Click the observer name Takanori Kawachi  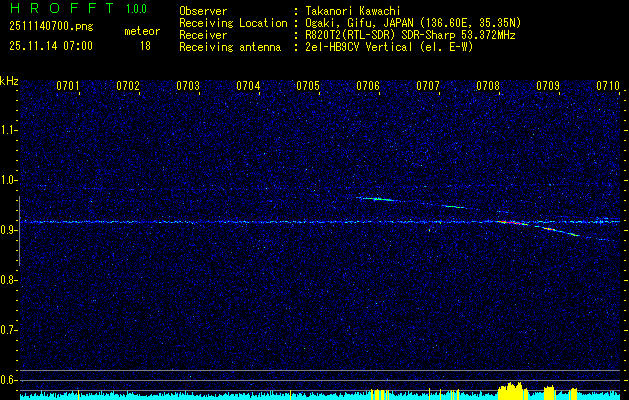tap(353, 11)
